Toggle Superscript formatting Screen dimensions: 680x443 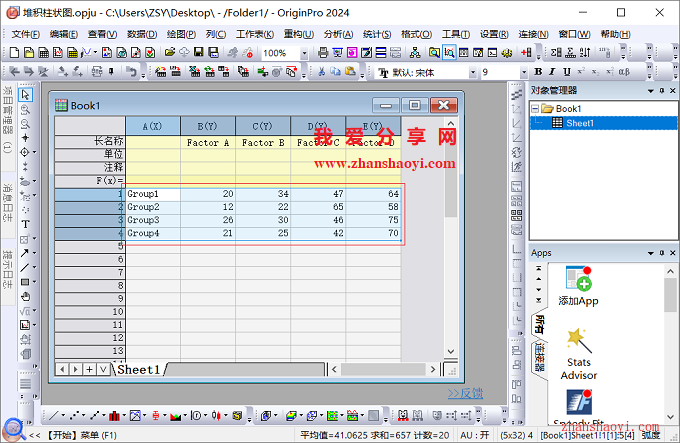coord(581,72)
